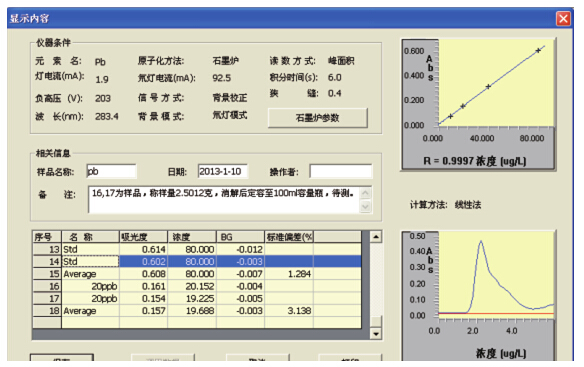Click the 吸光度 column header
Viewport: 584px width, 367px height.
143,237
